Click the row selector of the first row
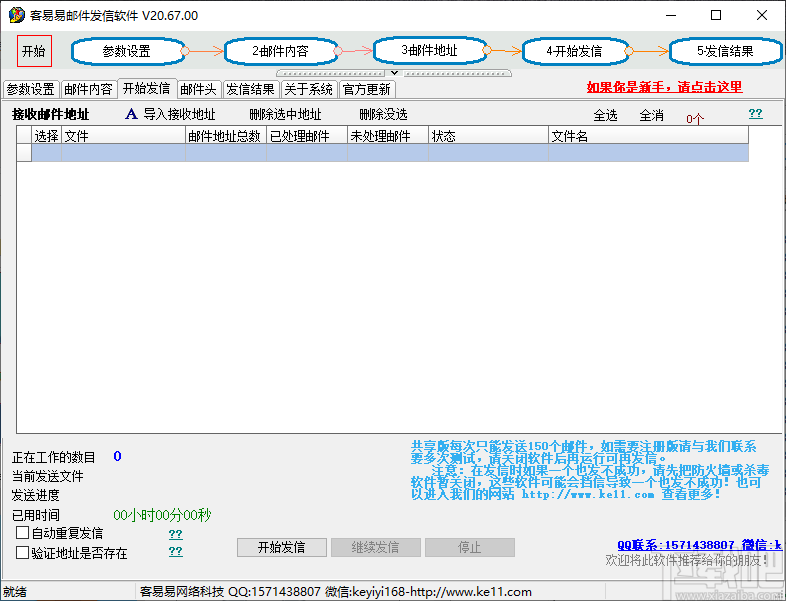This screenshot has width=786, height=601. tap(24, 153)
